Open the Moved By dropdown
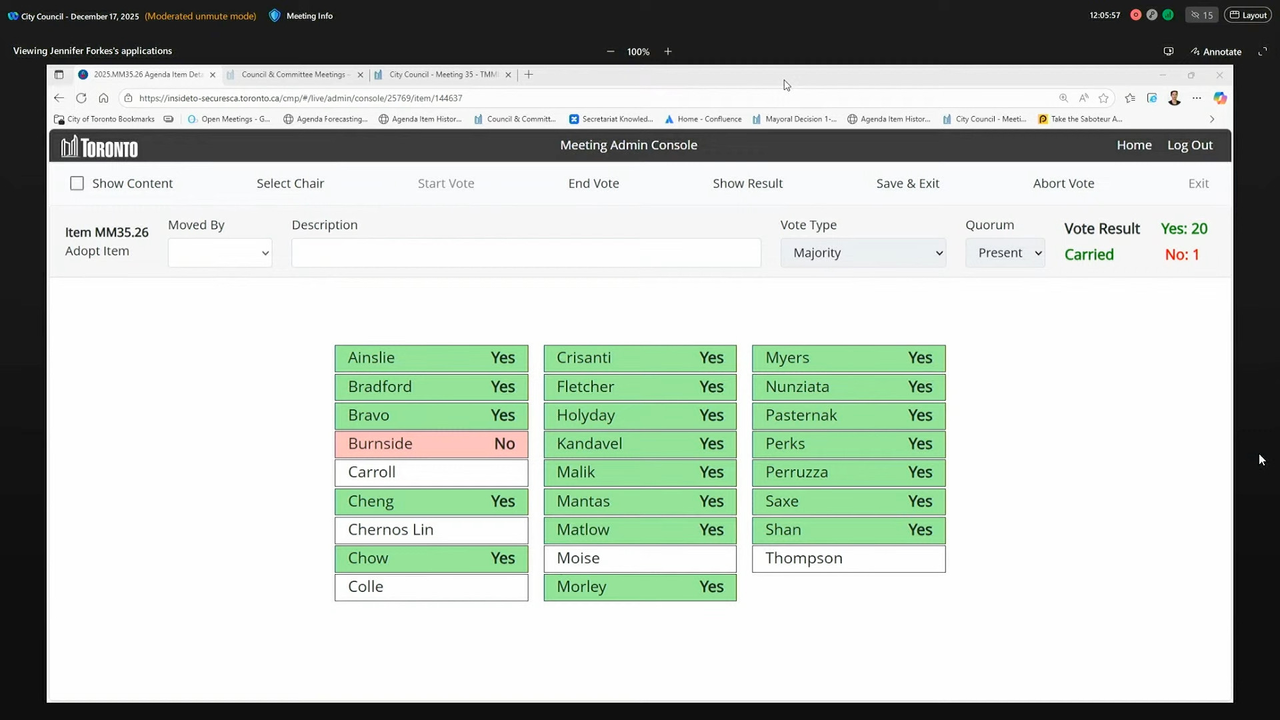The image size is (1280, 720). tap(219, 253)
